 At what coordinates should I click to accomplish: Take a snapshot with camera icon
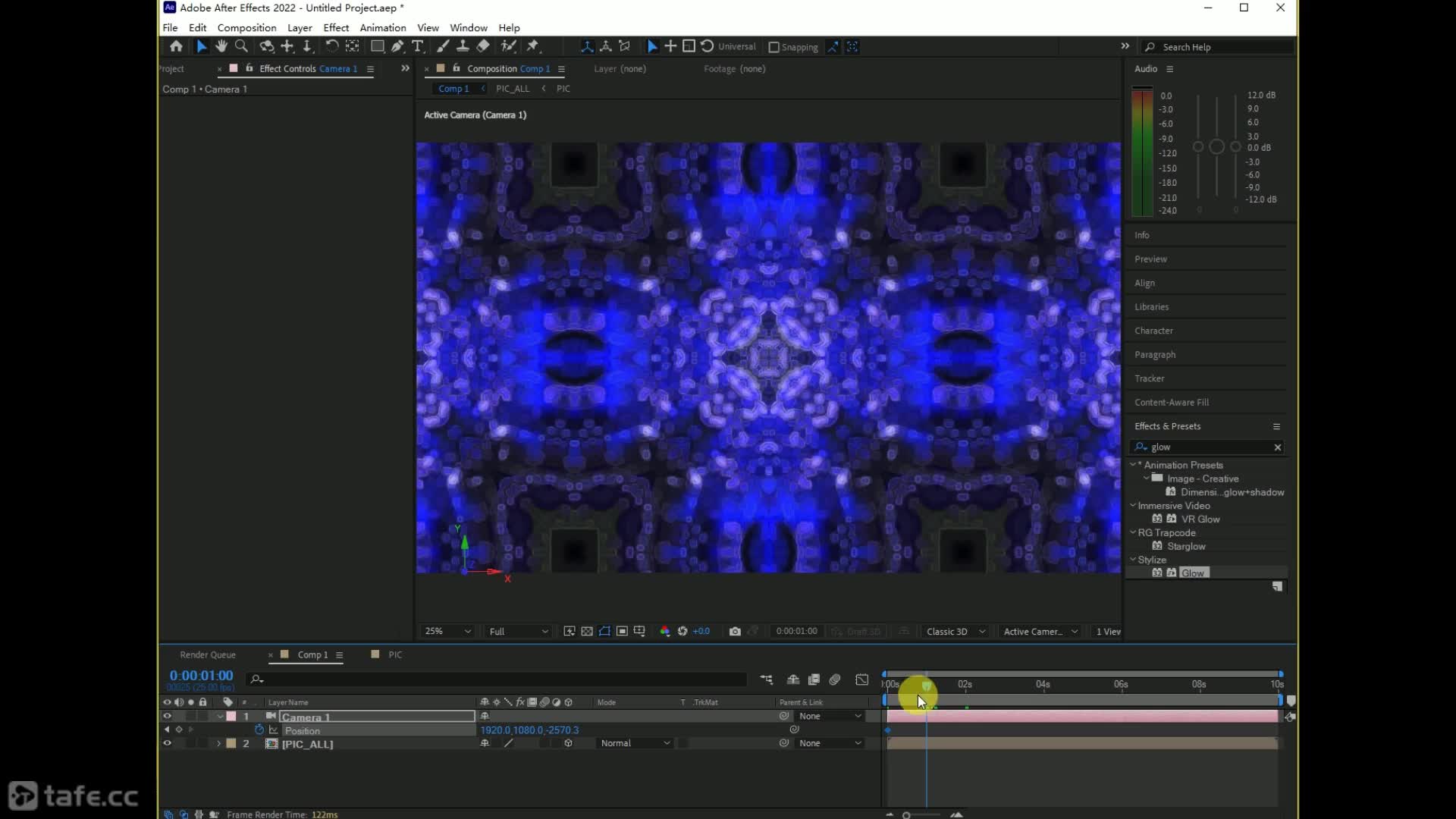pyautogui.click(x=735, y=631)
